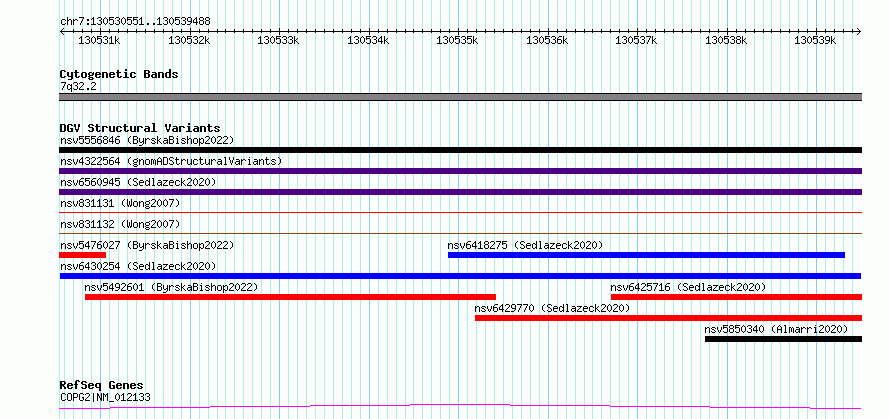Select the red nsv6425716 variant bar

[x=736, y=297]
